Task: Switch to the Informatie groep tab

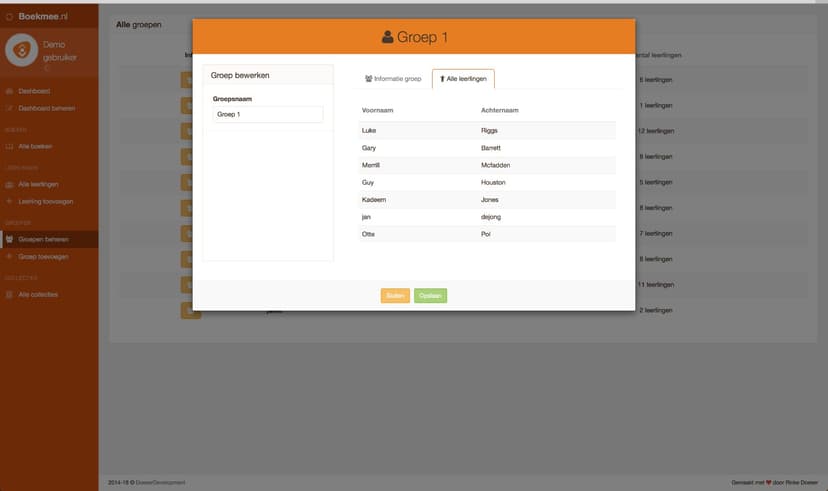Action: (393, 79)
